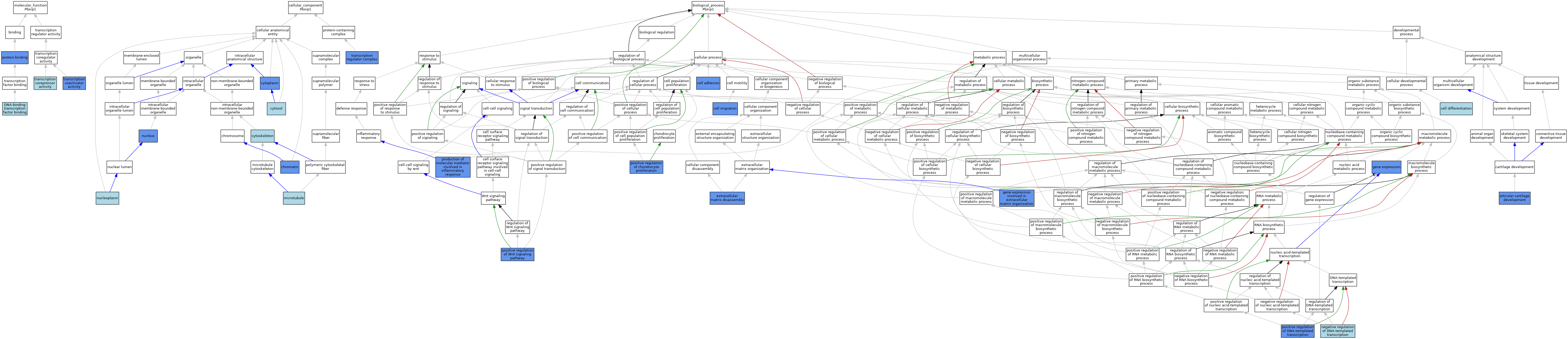The width and height of the screenshot is (1568, 339).
Task: Select blue 'positive regulation of DNA-templated transcription' node
Action: pos(1298,331)
